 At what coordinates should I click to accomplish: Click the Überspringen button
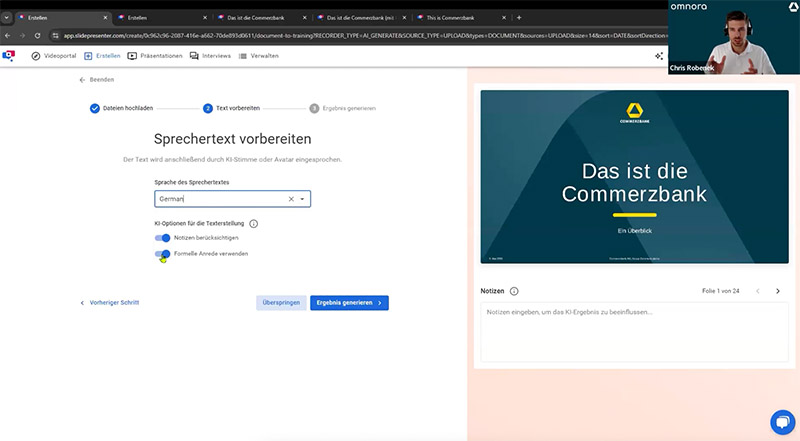coord(281,303)
